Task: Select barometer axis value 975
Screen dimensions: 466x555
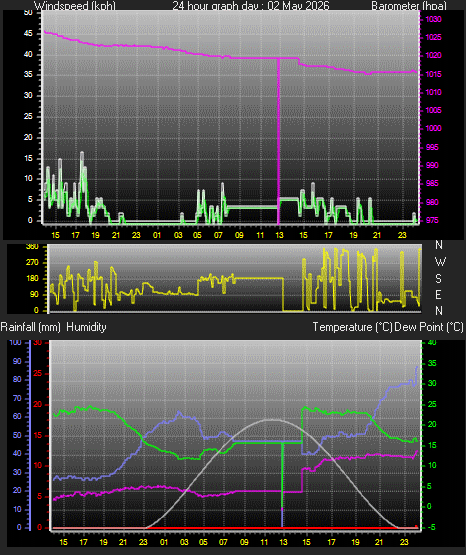Action: pos(432,221)
